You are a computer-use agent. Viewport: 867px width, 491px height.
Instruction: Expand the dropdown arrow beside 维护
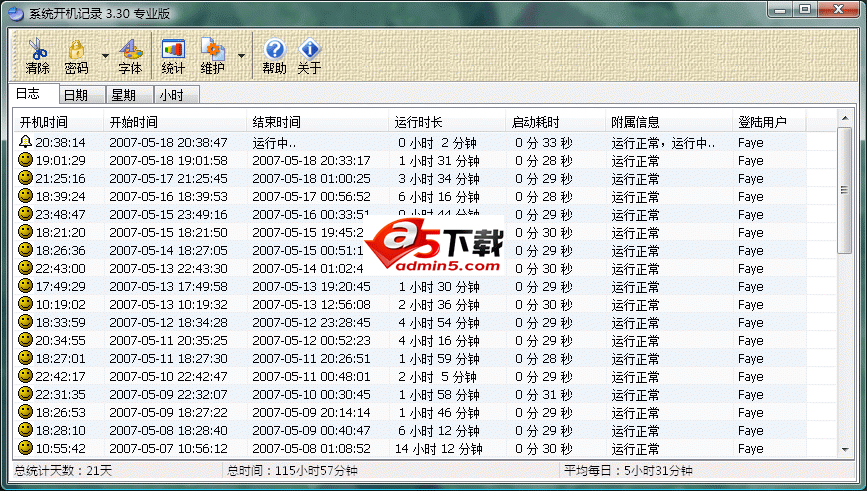[241, 56]
